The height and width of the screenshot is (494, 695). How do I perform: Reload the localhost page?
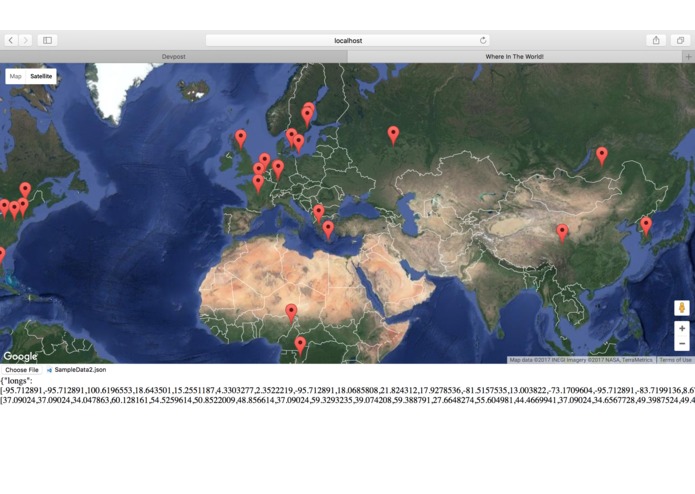click(483, 40)
